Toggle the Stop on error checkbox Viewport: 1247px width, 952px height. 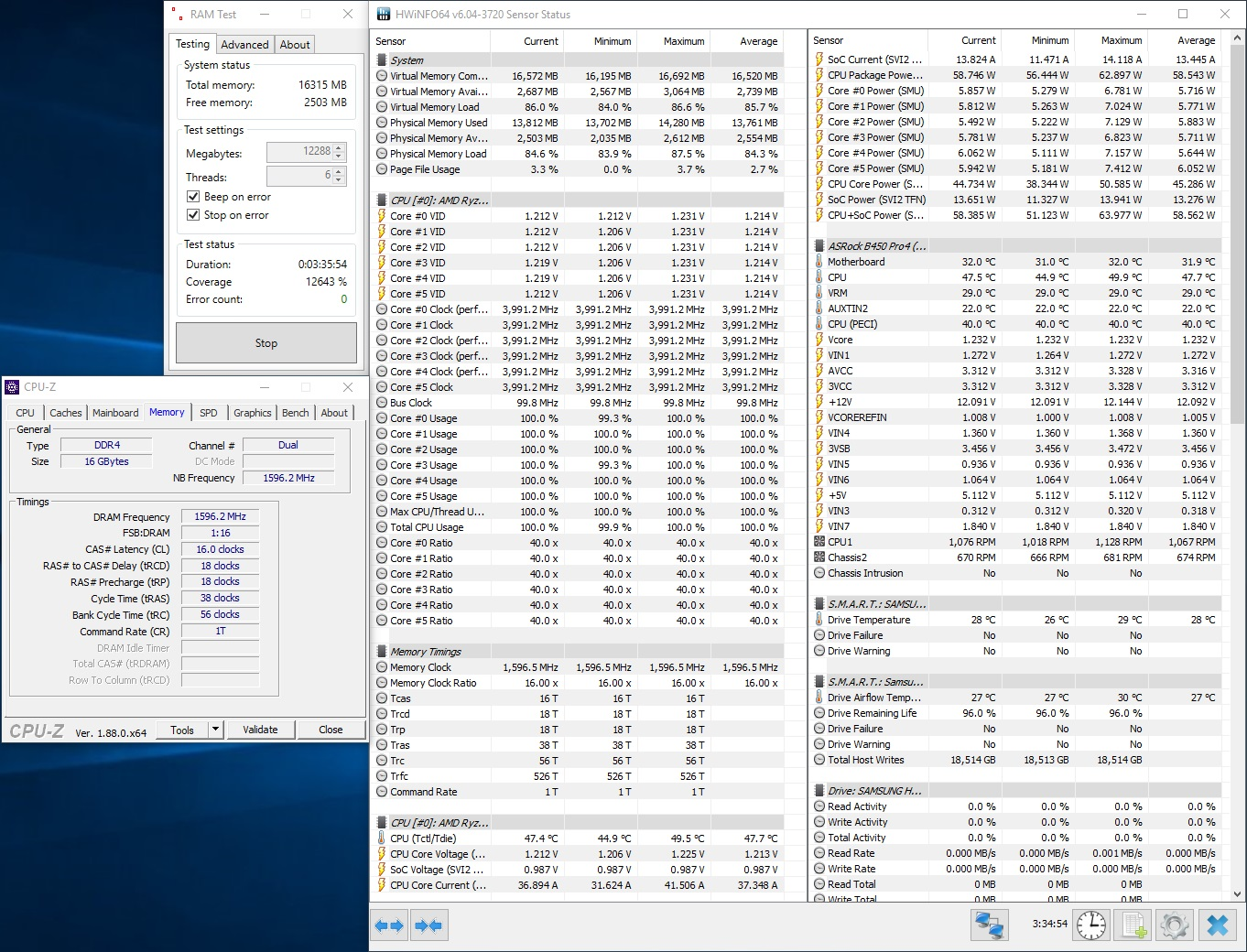(193, 215)
